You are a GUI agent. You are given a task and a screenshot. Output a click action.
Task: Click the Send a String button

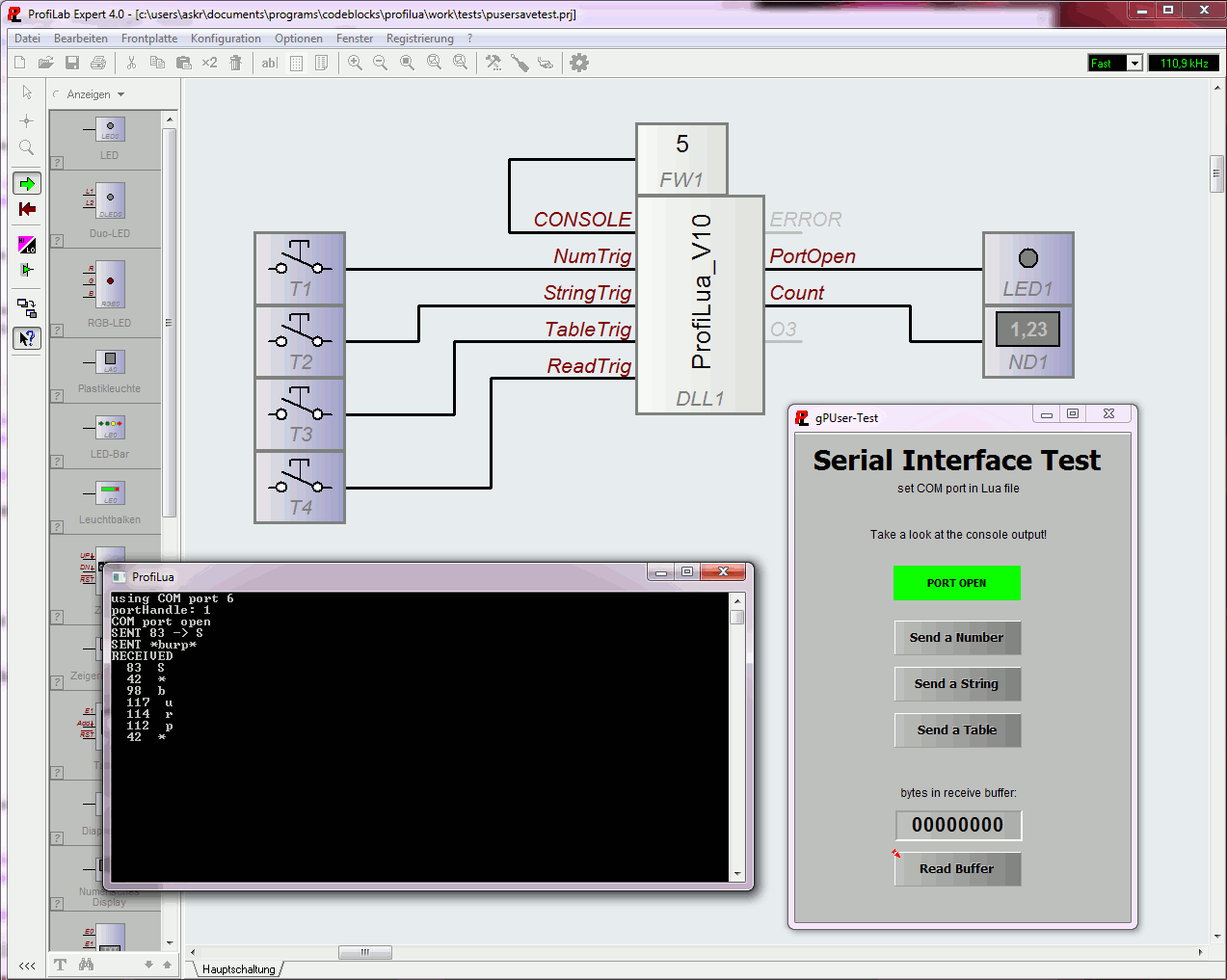tap(957, 684)
